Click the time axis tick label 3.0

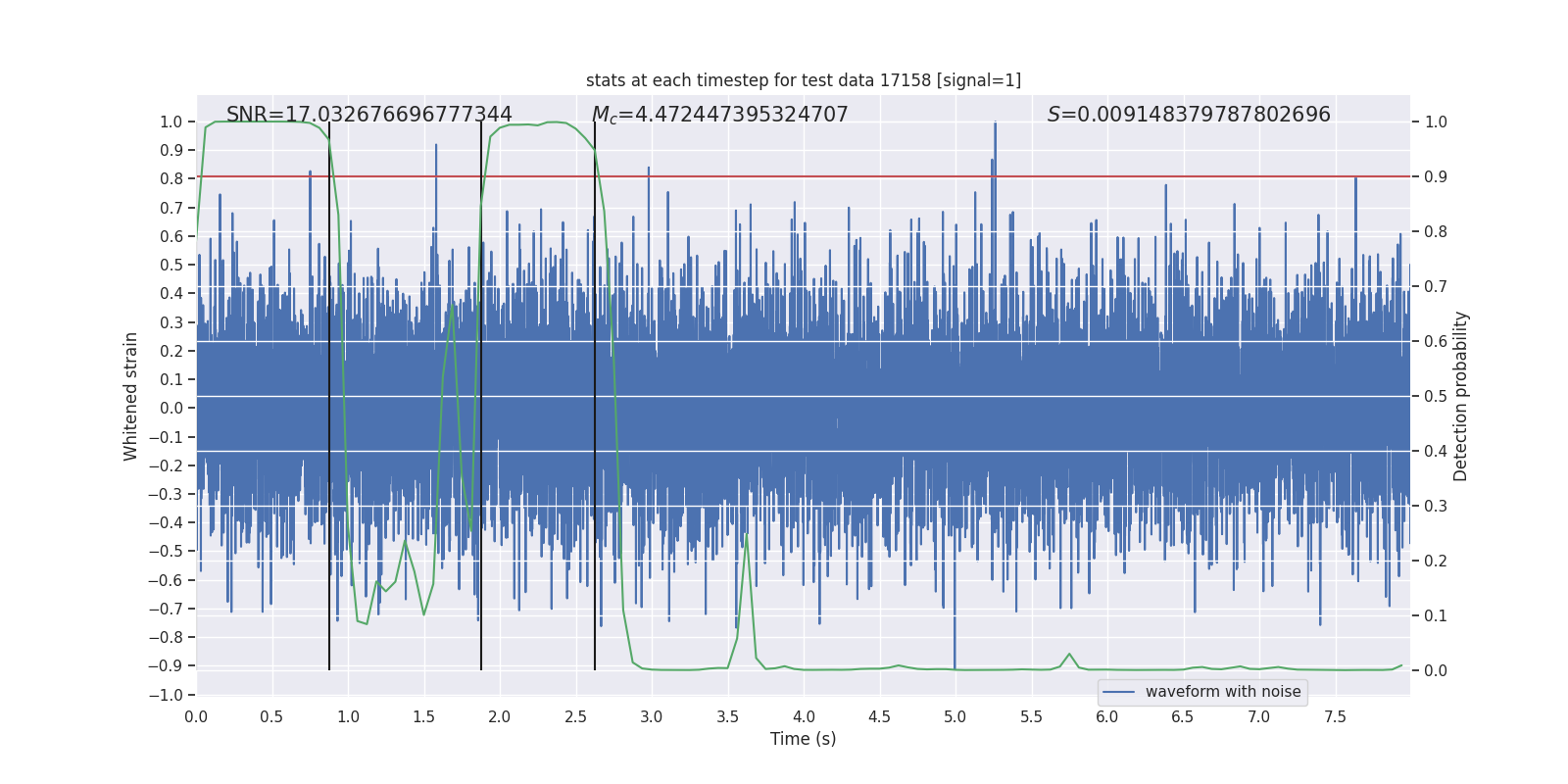[652, 716]
